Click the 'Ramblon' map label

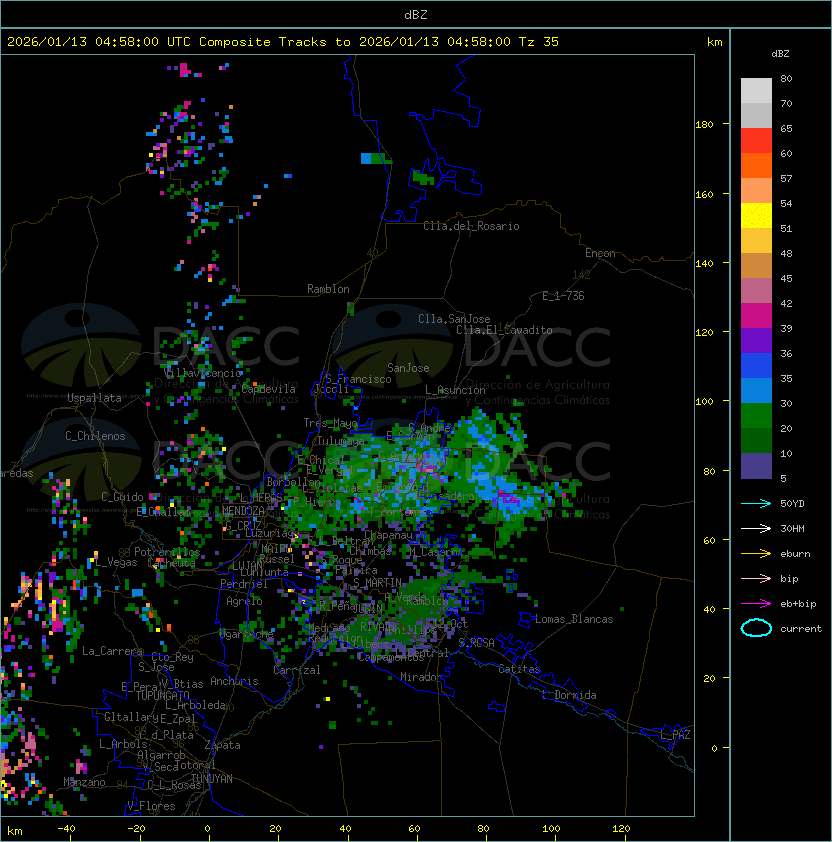[328, 289]
